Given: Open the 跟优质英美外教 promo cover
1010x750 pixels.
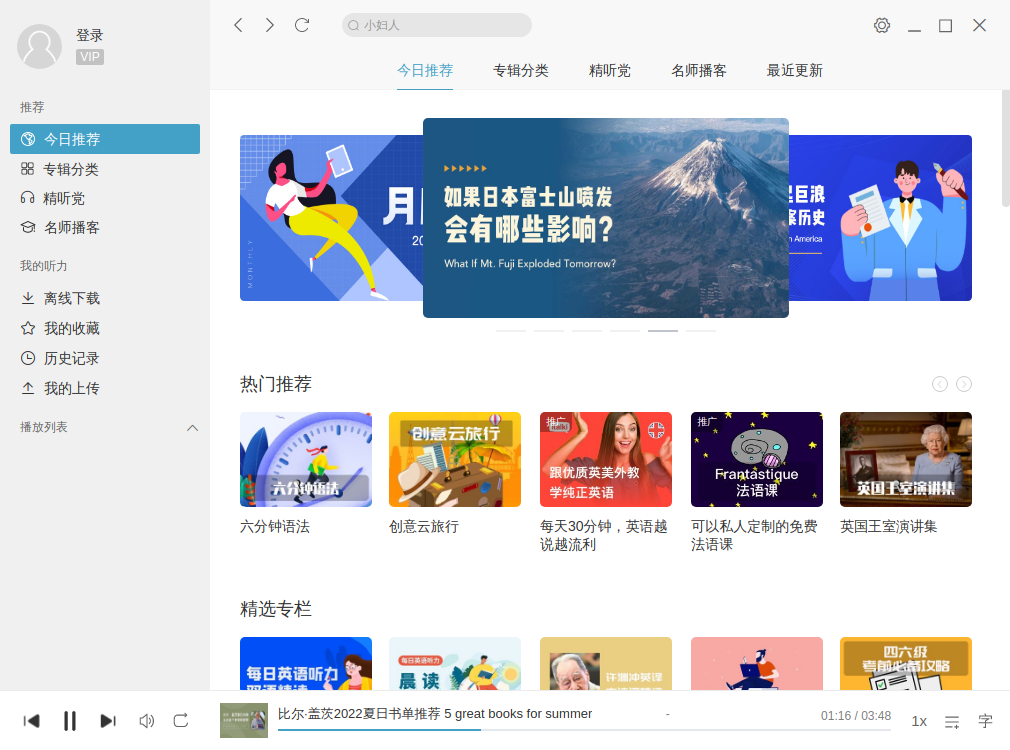Looking at the screenshot, I should tap(605, 459).
